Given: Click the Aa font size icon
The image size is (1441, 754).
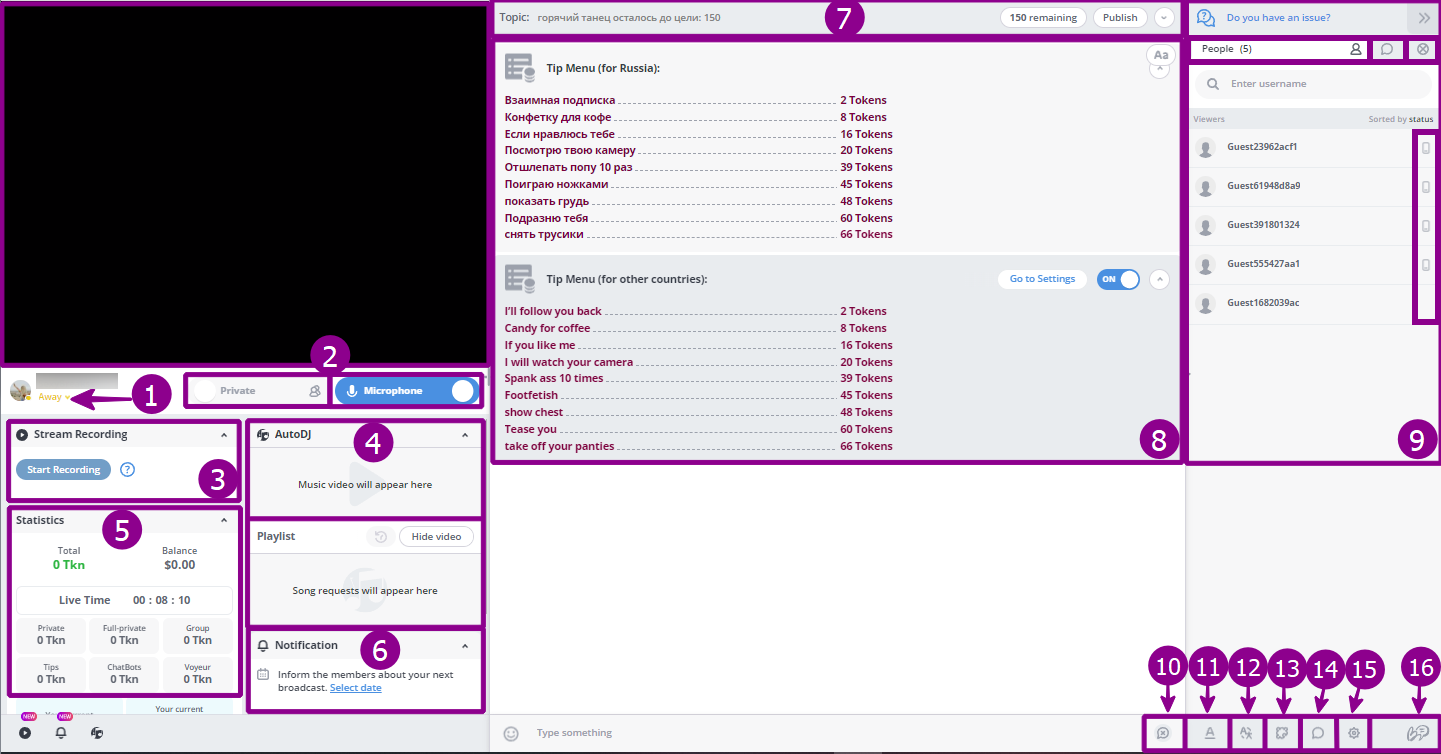Looking at the screenshot, I should point(1161,55).
